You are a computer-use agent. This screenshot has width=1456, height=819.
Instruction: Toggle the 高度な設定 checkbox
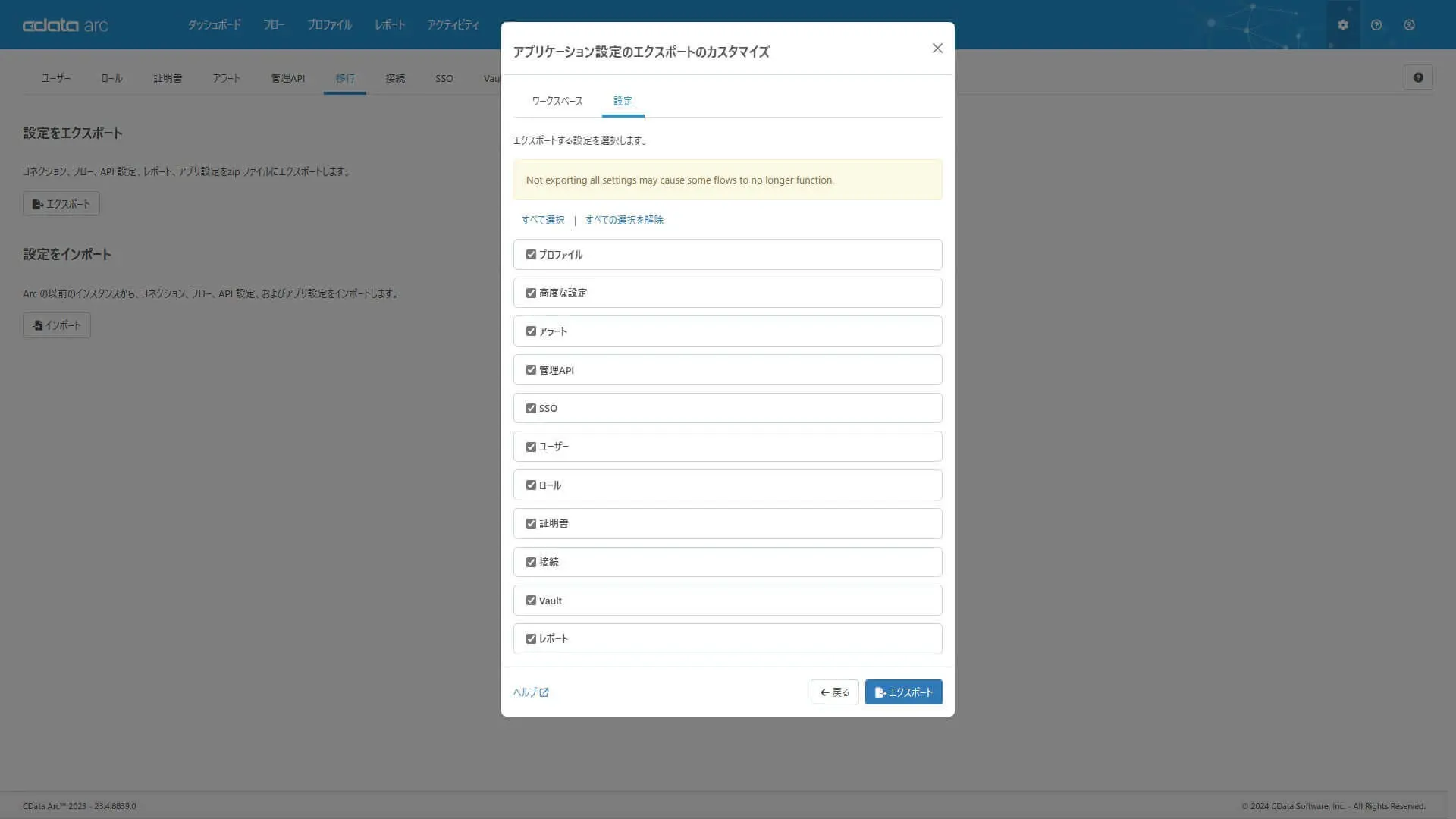coord(531,293)
